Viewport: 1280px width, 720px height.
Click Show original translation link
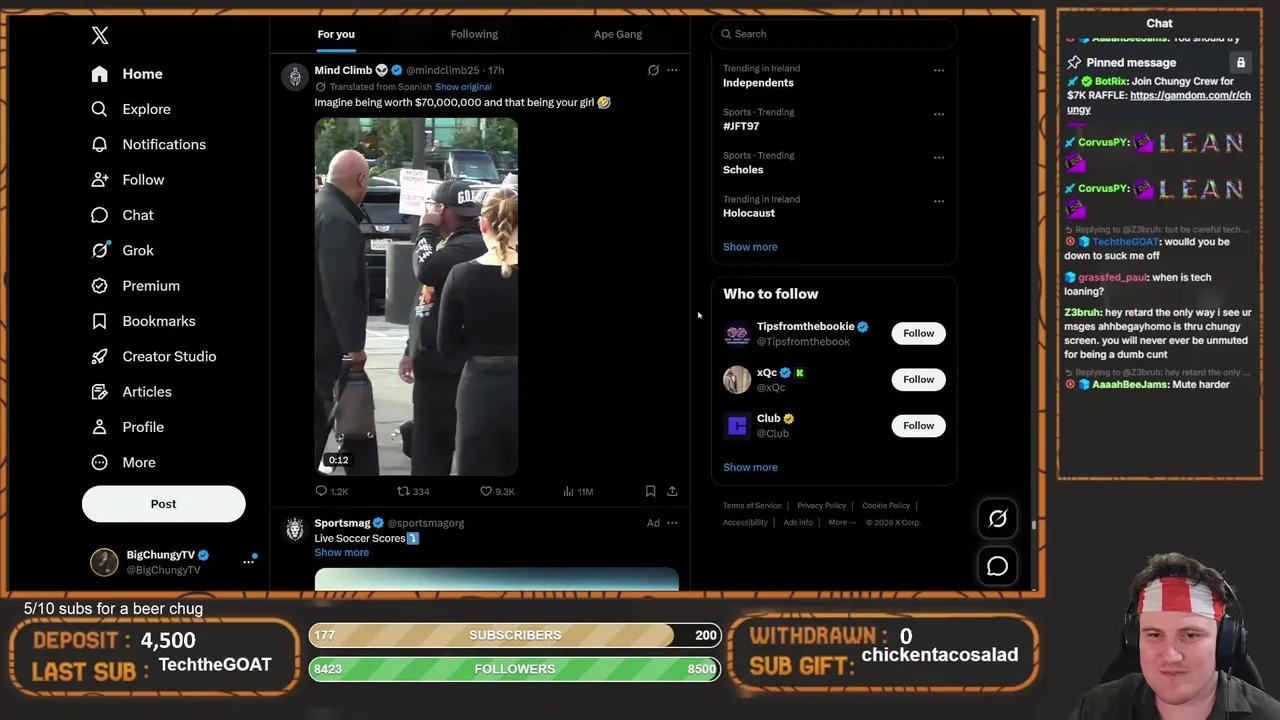(463, 87)
